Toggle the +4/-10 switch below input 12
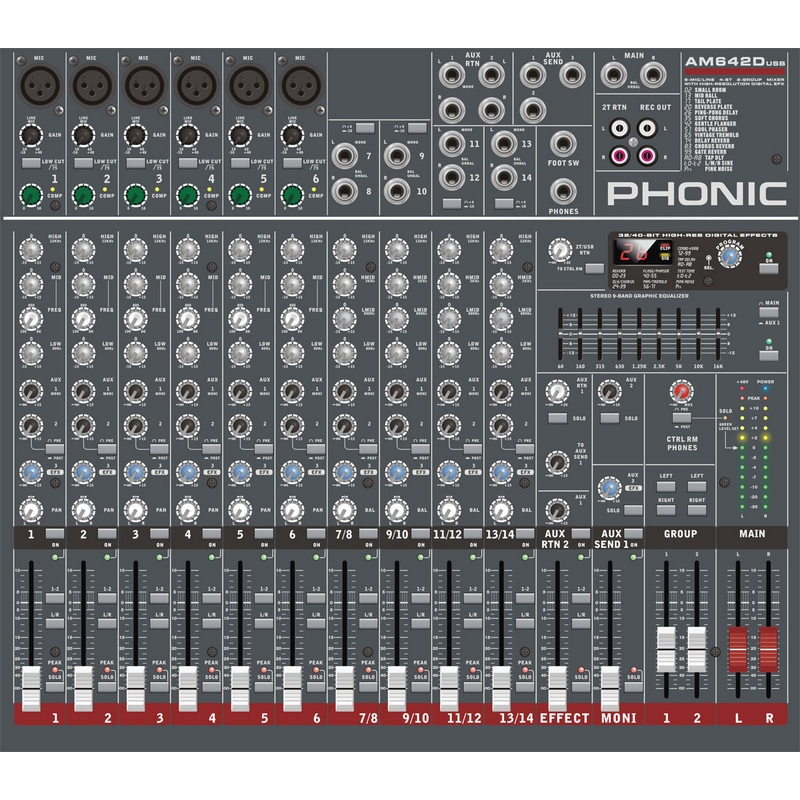The width and height of the screenshot is (800, 800). [x=452, y=204]
